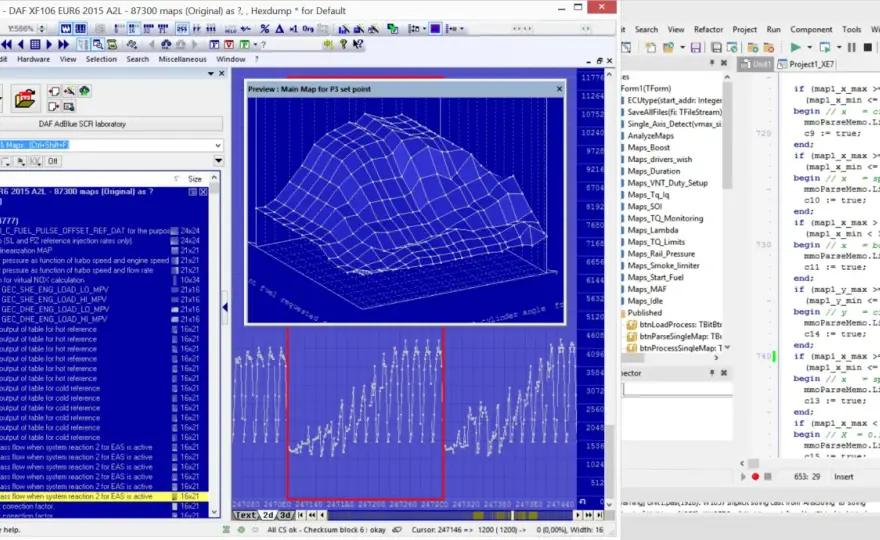
Task: Click Stop square icon in Delphi toolbar
Action: (x=868, y=48)
